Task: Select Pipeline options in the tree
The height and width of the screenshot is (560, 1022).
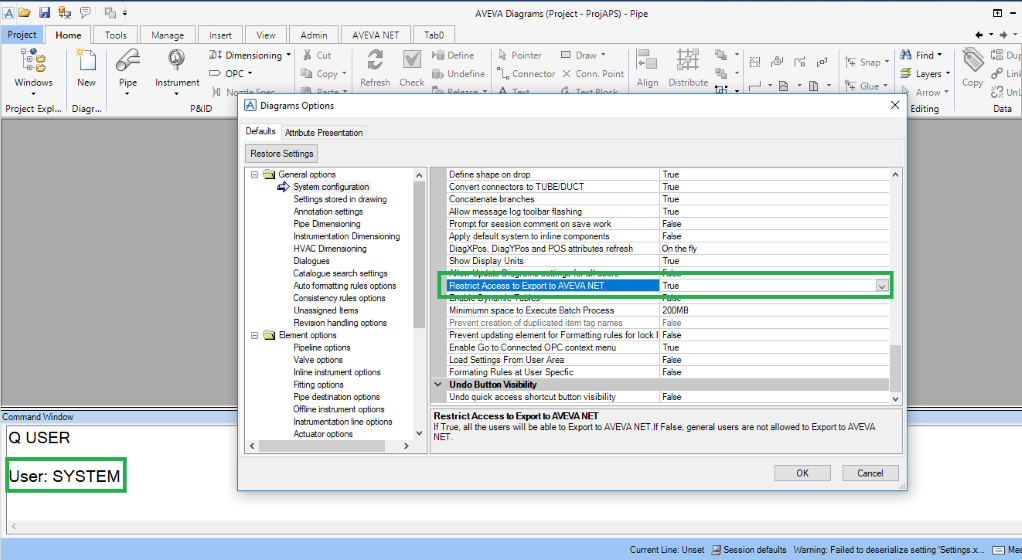Action: (322, 348)
